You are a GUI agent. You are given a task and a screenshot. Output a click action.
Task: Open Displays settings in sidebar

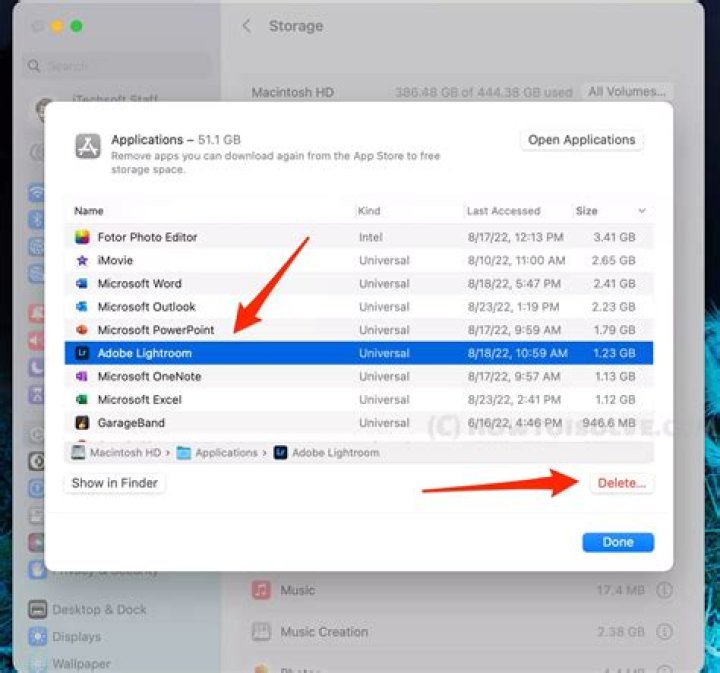click(x=77, y=636)
